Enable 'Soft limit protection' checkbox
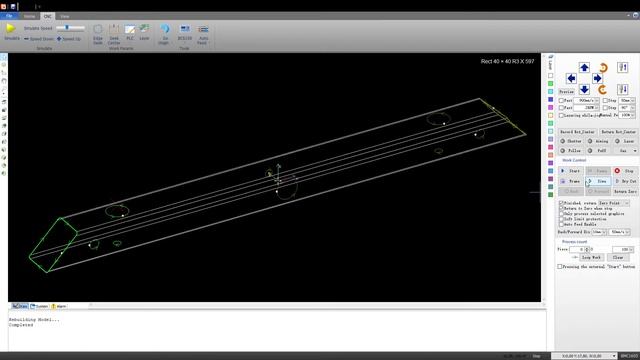640x360 pixels. [561, 219]
